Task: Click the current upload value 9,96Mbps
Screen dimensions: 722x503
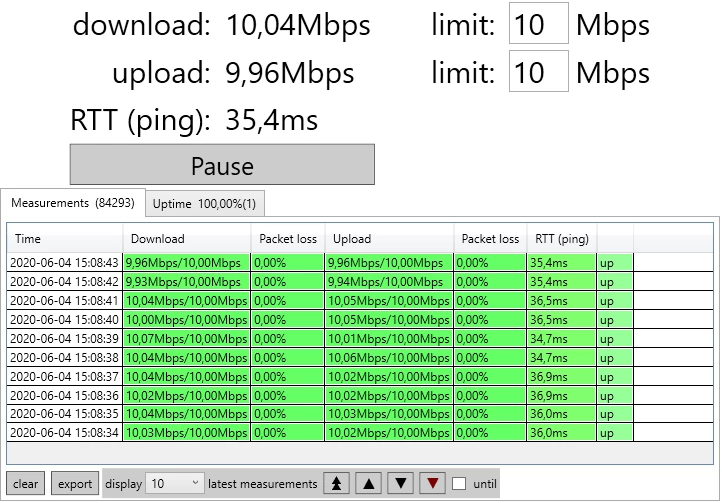Action: coord(290,73)
